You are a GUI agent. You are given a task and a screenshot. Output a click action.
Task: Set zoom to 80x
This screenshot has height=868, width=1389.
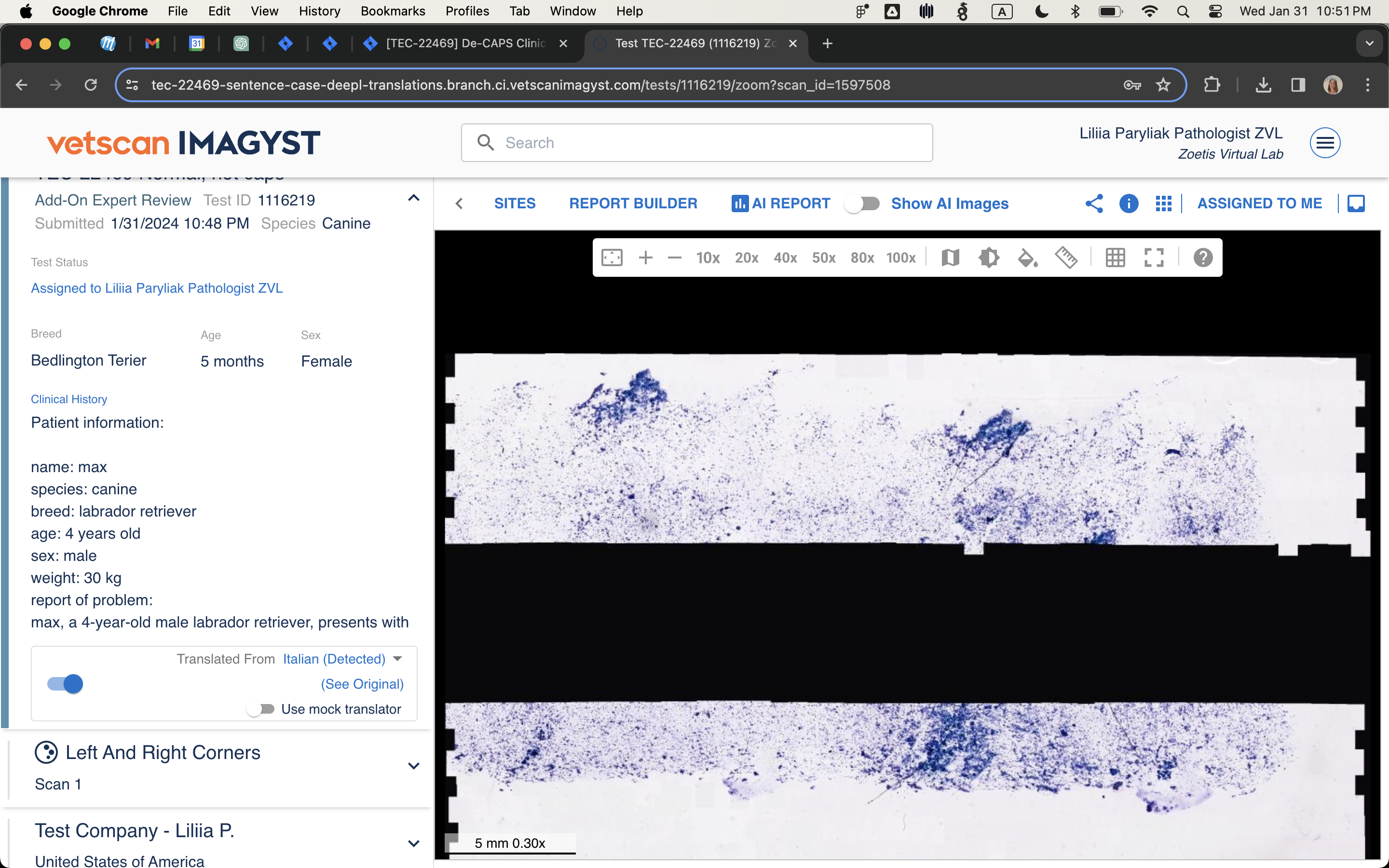tap(862, 258)
